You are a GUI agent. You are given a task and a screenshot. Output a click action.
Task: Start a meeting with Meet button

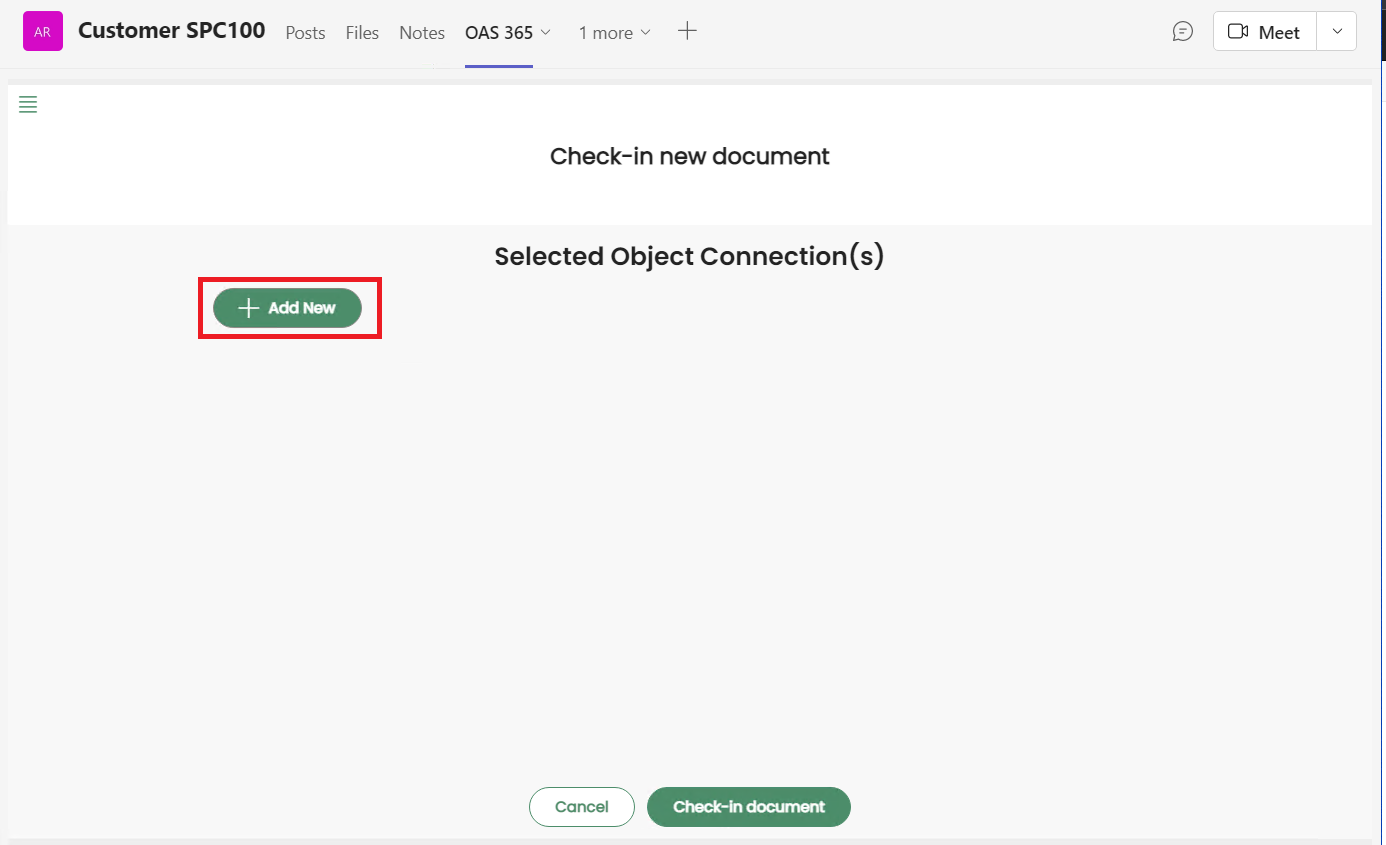coord(1278,32)
